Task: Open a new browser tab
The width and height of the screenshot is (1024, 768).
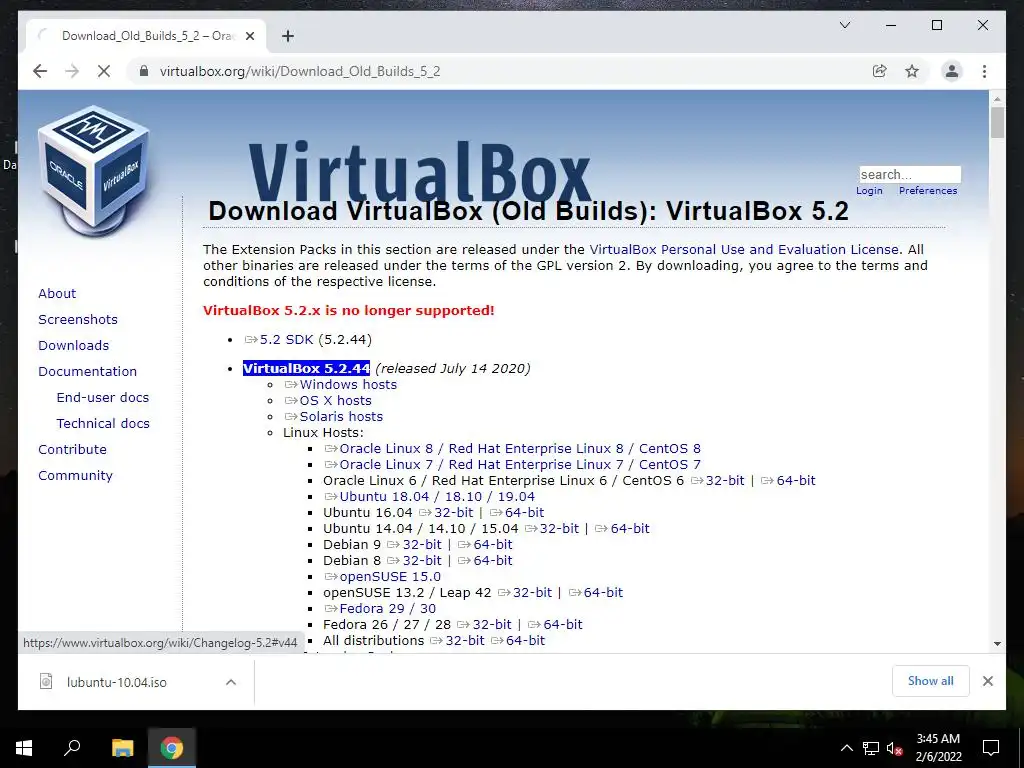Action: click(287, 36)
